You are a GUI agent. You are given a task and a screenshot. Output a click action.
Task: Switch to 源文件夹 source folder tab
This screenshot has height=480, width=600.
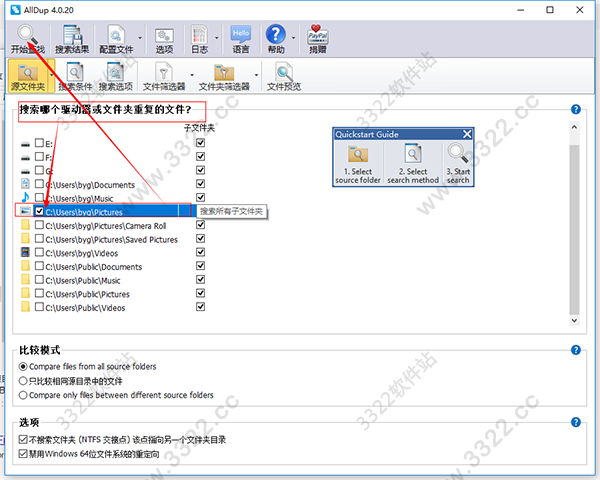28,75
